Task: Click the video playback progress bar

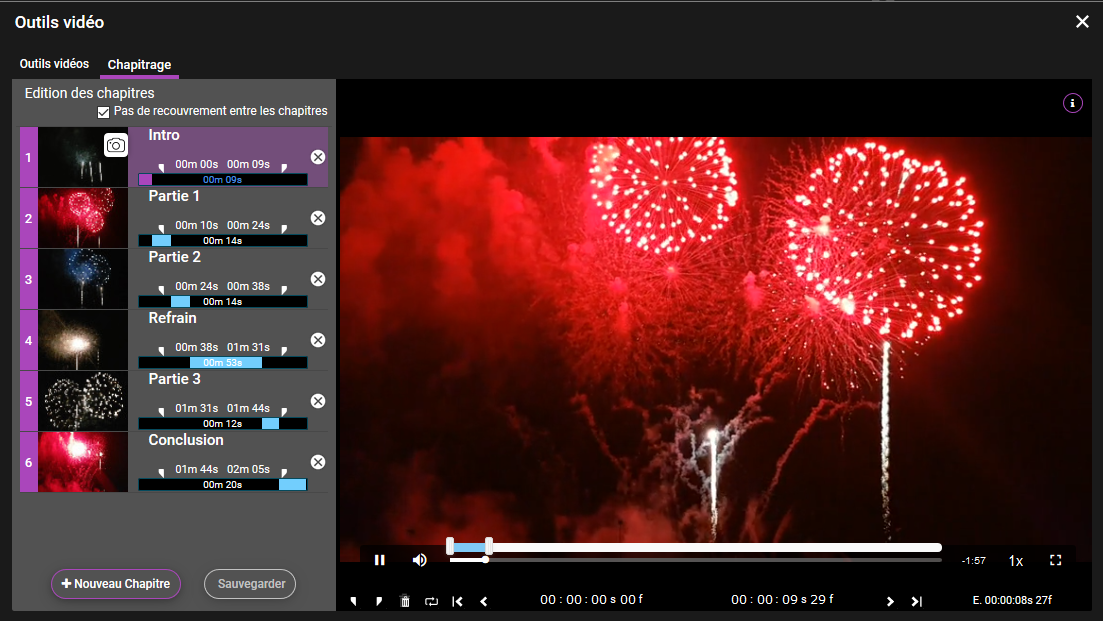Action: click(x=700, y=560)
